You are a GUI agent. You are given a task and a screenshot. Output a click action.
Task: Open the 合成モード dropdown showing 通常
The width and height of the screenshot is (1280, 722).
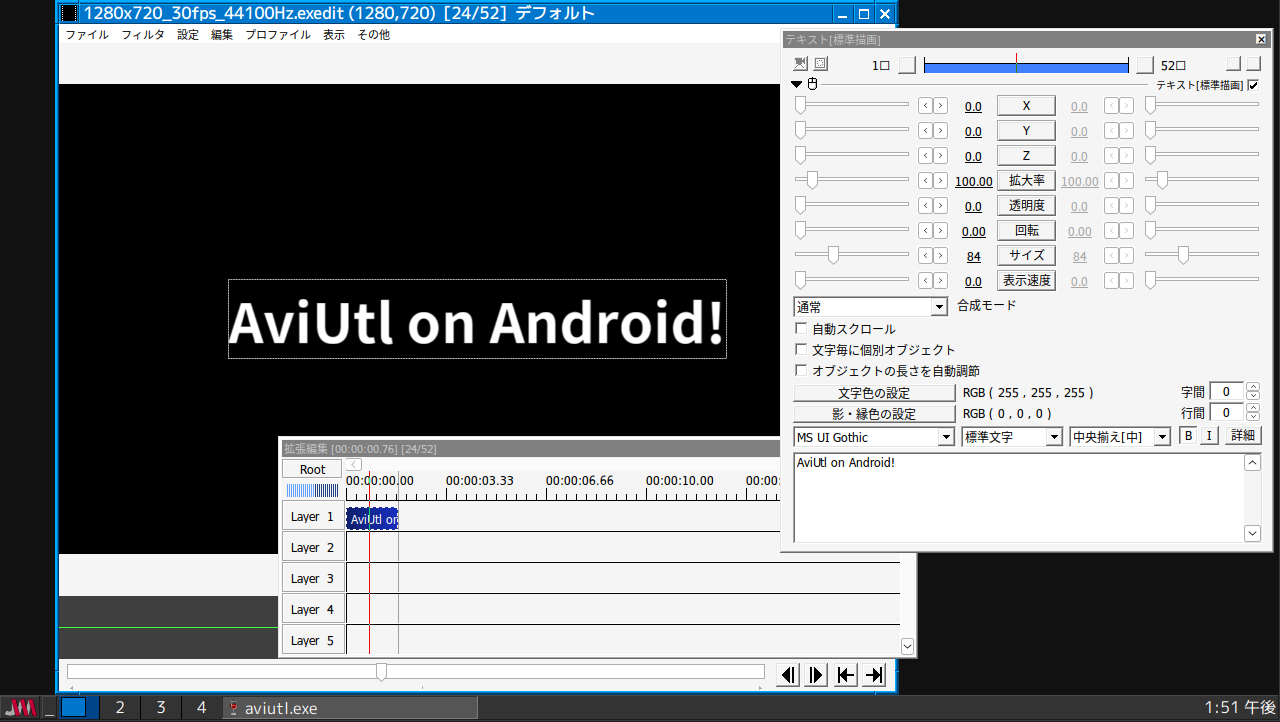pos(940,305)
